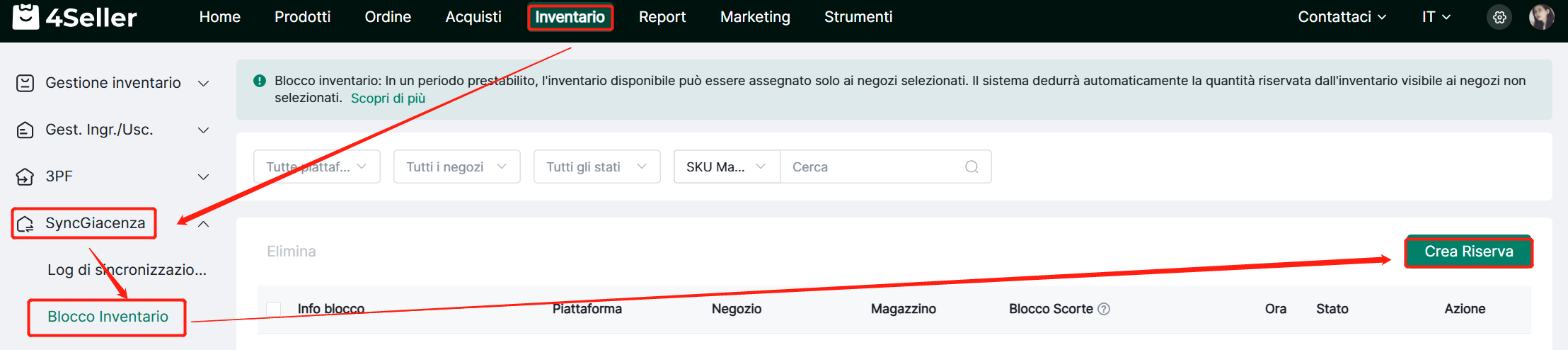Collapse the SyncGiacenza section chevron
The height and width of the screenshot is (350, 1568).
203,224
